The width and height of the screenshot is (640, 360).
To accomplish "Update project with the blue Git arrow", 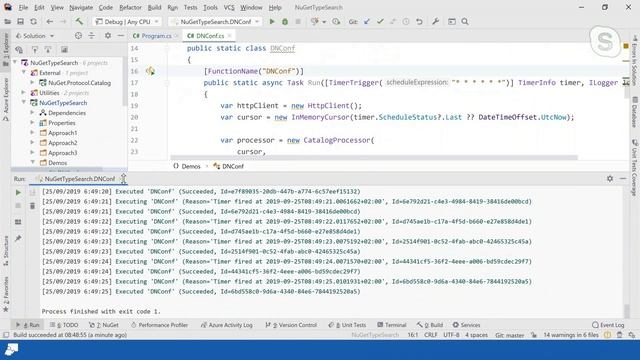I will point(367,22).
